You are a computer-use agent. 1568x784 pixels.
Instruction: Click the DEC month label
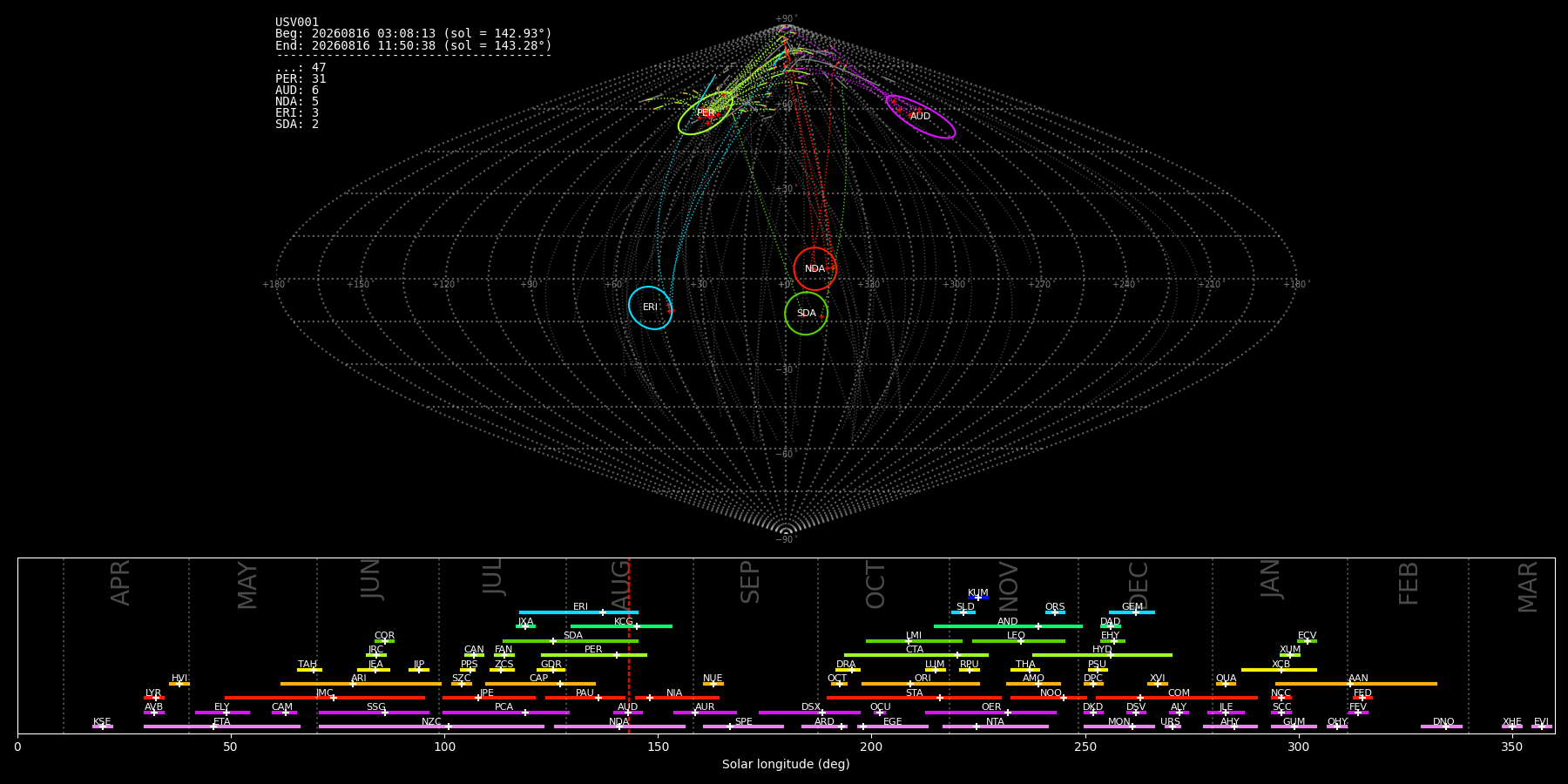pyautogui.click(x=1139, y=584)
